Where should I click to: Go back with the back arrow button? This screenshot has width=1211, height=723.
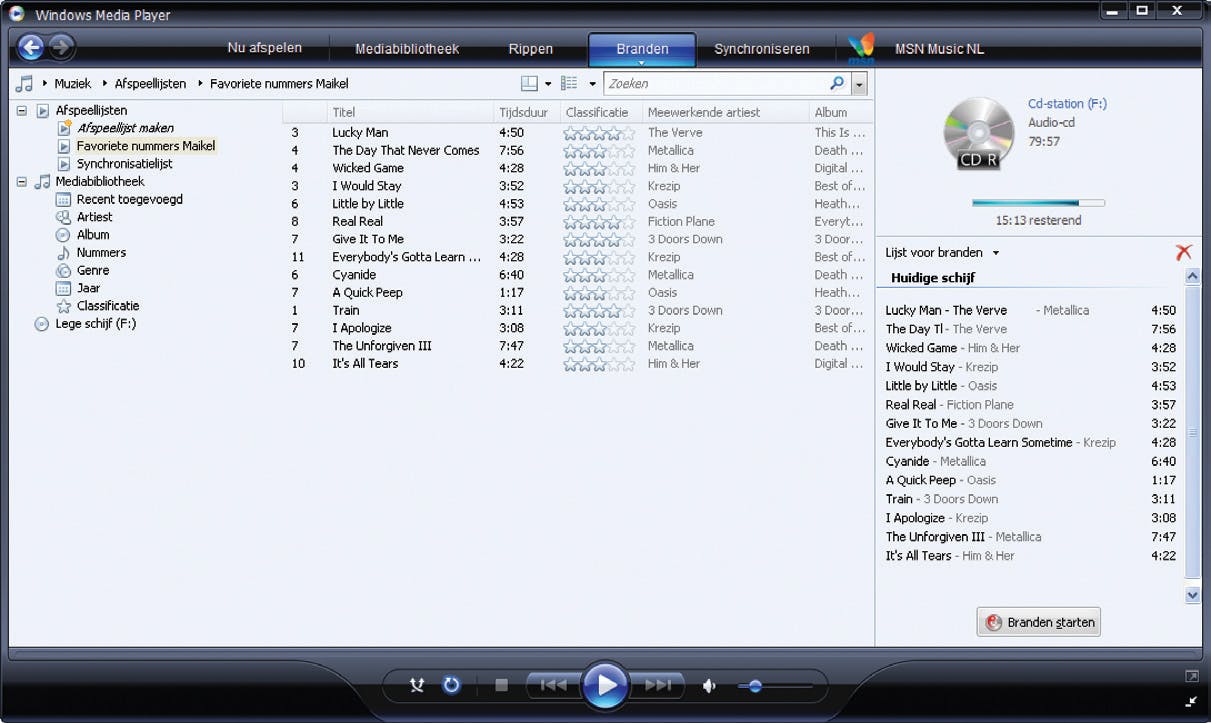(31, 47)
